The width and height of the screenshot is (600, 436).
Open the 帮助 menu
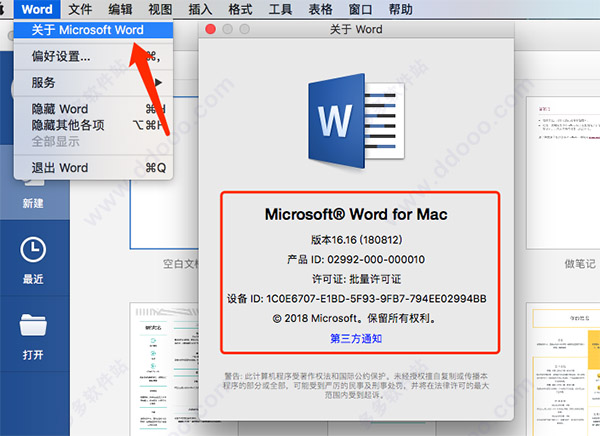click(x=401, y=9)
